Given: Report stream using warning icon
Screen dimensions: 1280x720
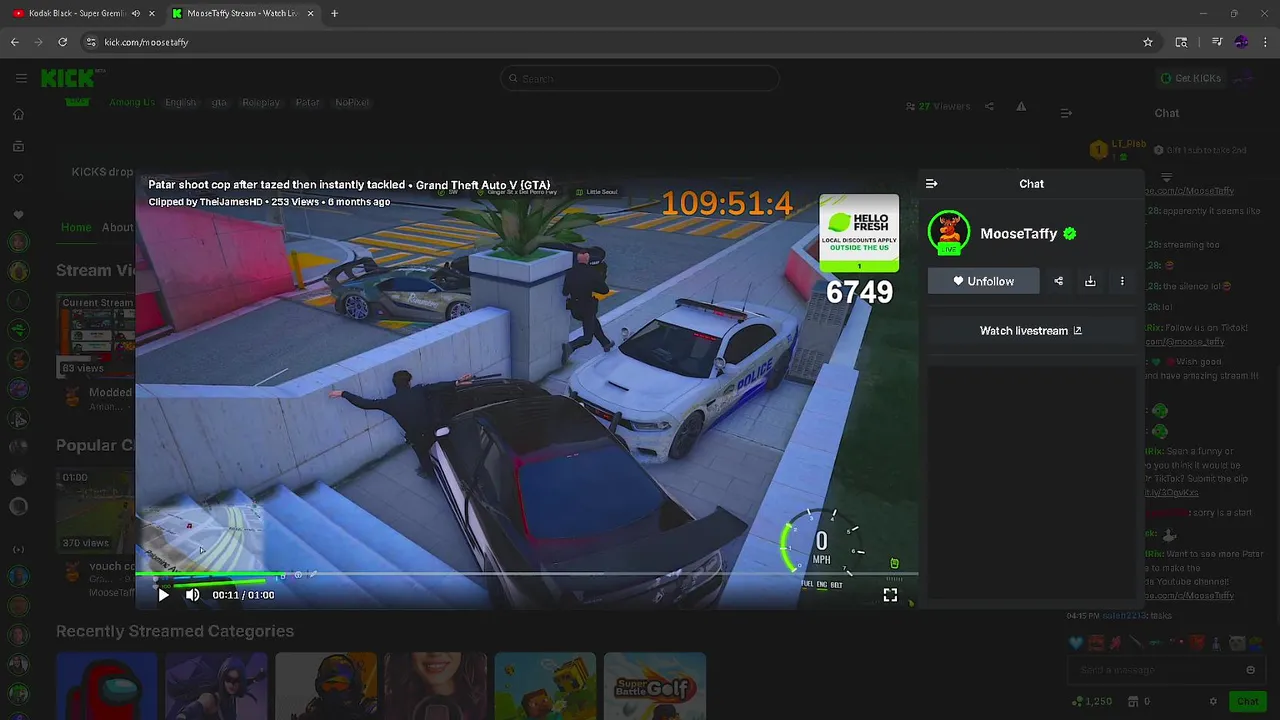Looking at the screenshot, I should tap(1021, 106).
